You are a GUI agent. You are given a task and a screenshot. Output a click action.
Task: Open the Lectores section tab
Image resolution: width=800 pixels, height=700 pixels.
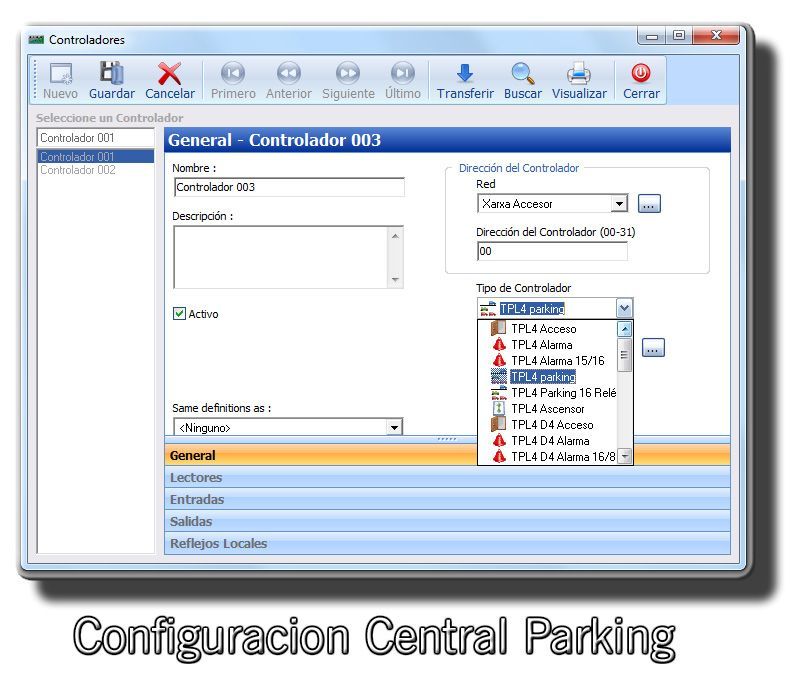(447, 477)
